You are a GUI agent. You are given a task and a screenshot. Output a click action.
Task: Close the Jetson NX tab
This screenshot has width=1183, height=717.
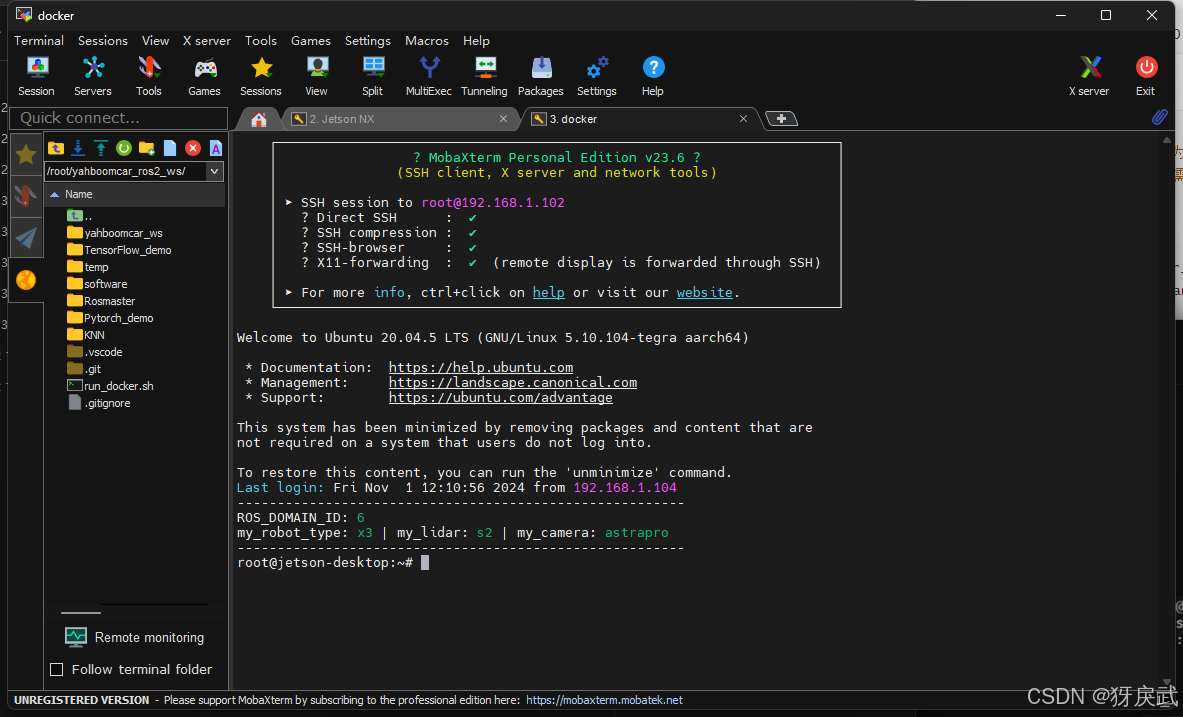pos(503,118)
